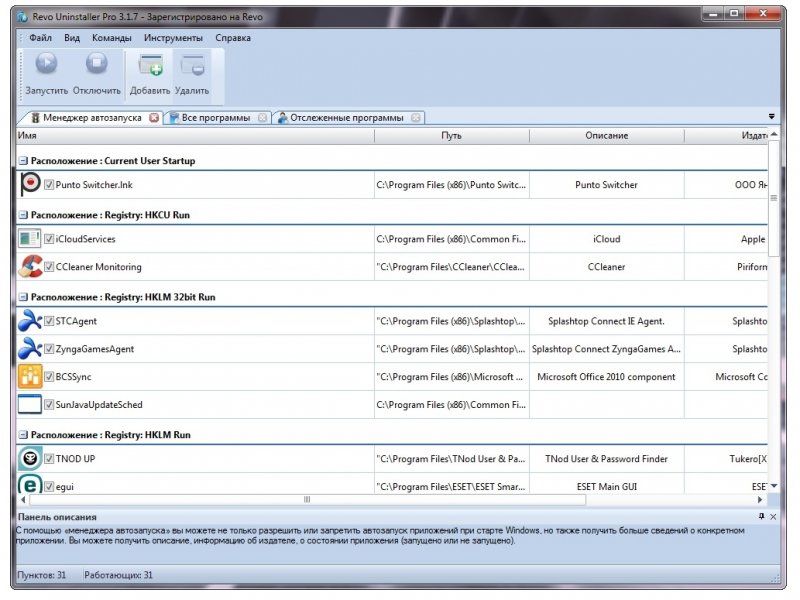Open the Вид menu

click(x=72, y=38)
